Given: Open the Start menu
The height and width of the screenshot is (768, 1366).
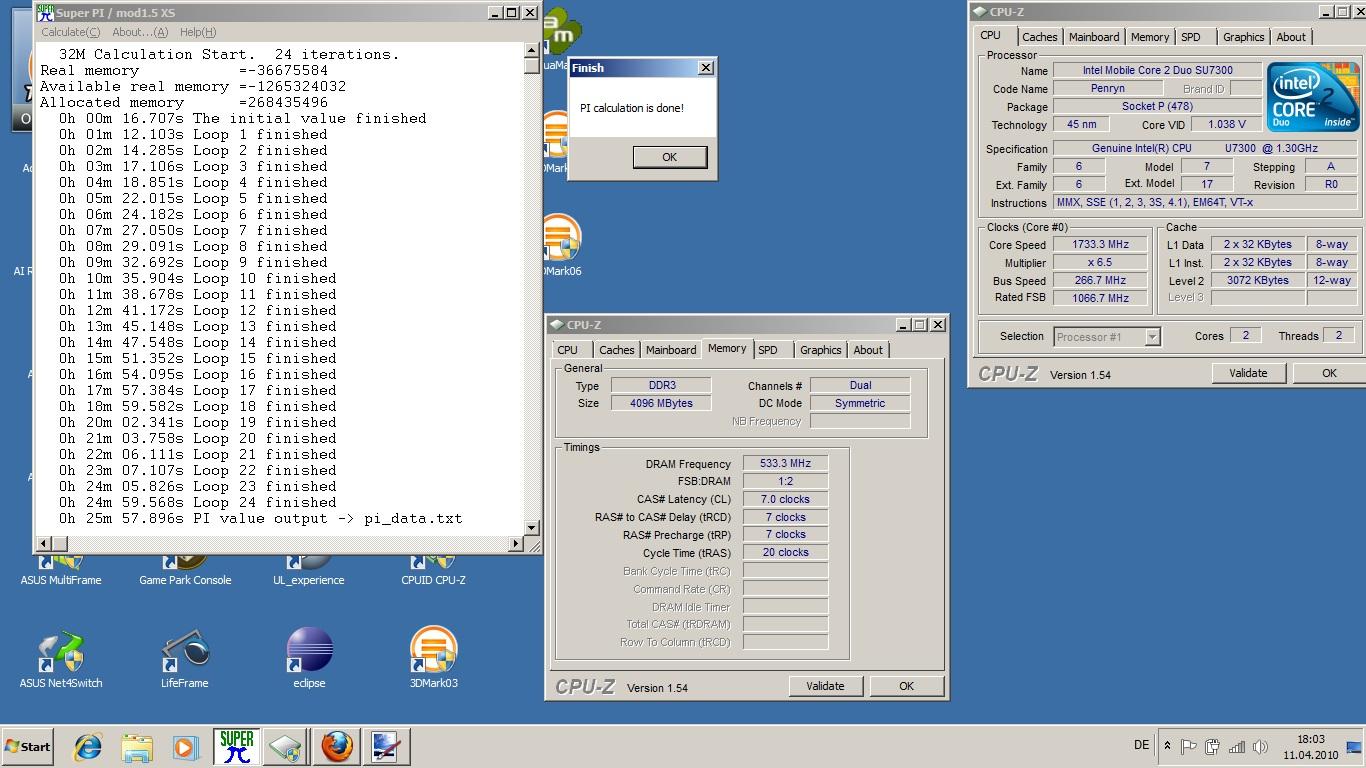Looking at the screenshot, I should point(28,746).
